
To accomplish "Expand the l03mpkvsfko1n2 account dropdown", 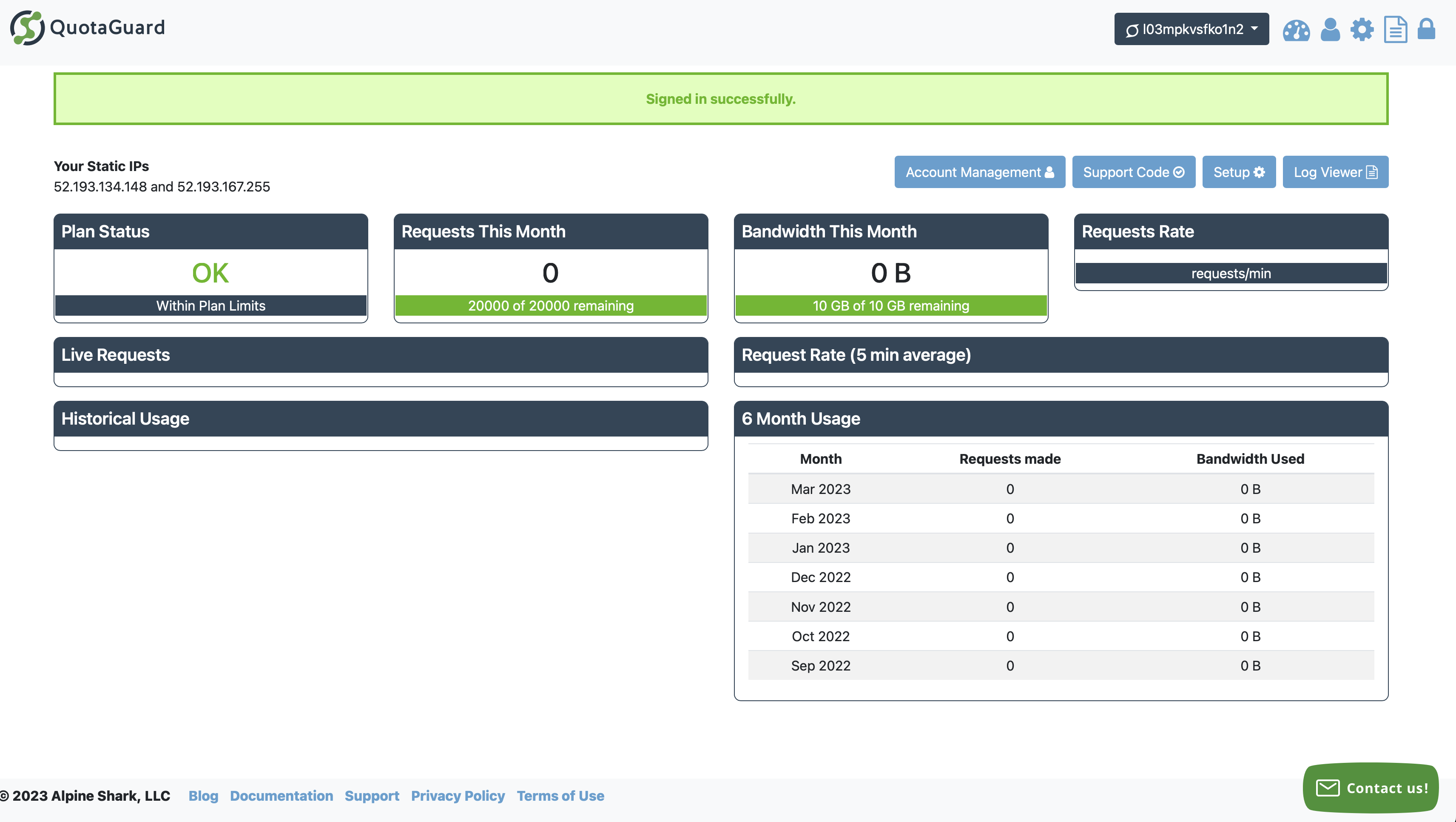I will (1192, 29).
